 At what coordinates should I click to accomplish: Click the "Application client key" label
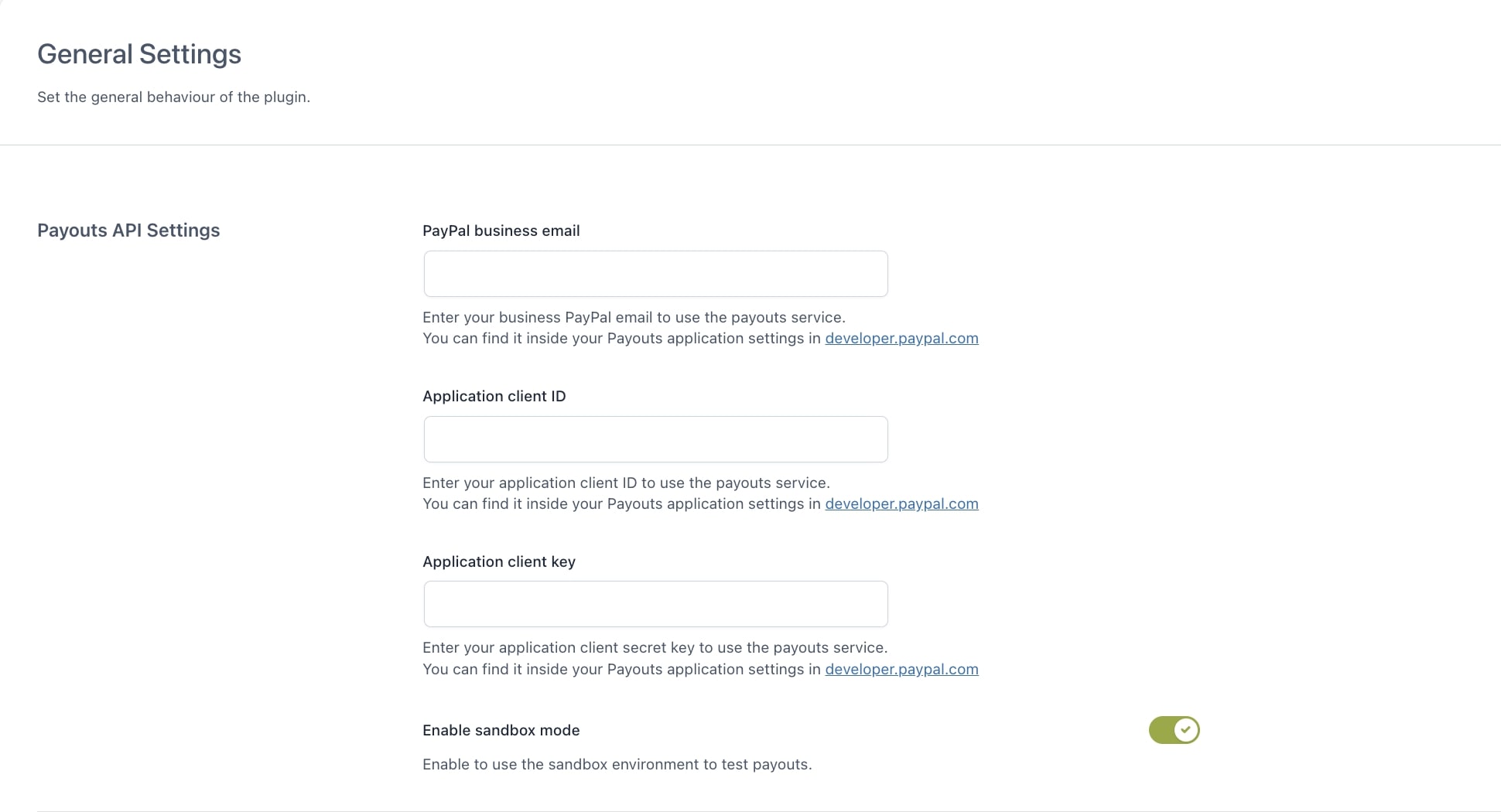(x=498, y=561)
